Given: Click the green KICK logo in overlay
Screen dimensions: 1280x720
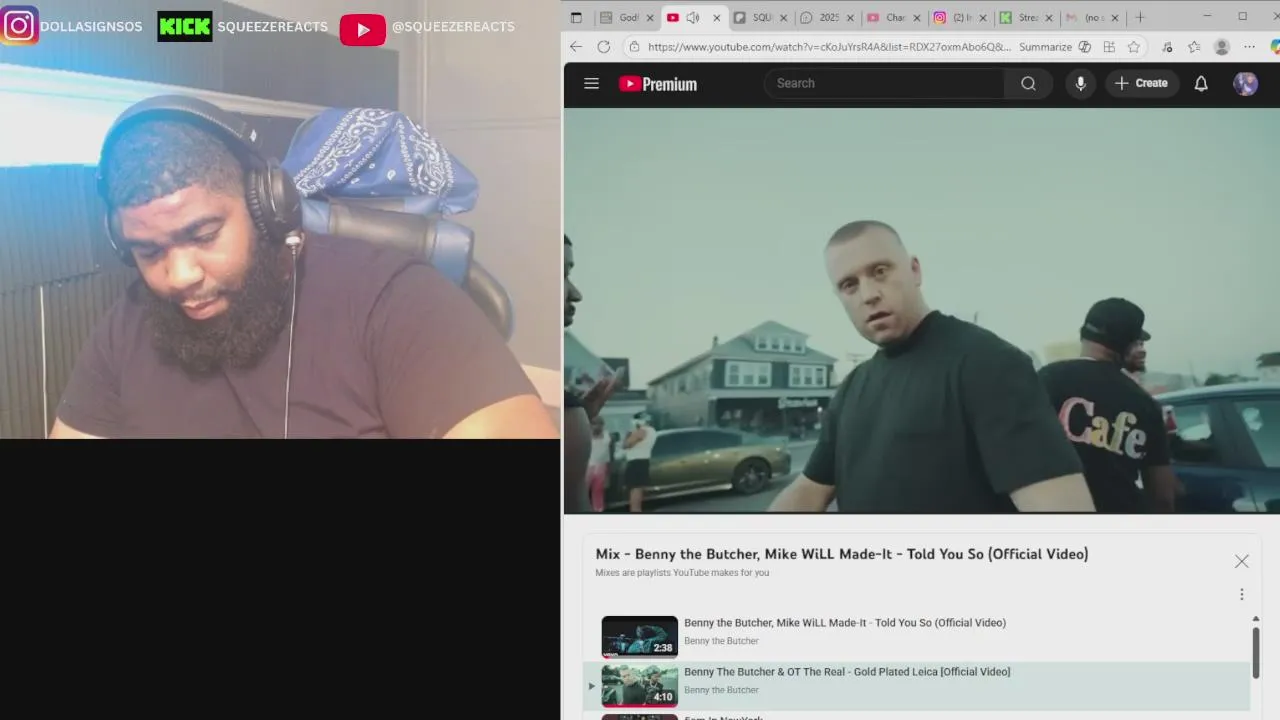Looking at the screenshot, I should click(185, 26).
